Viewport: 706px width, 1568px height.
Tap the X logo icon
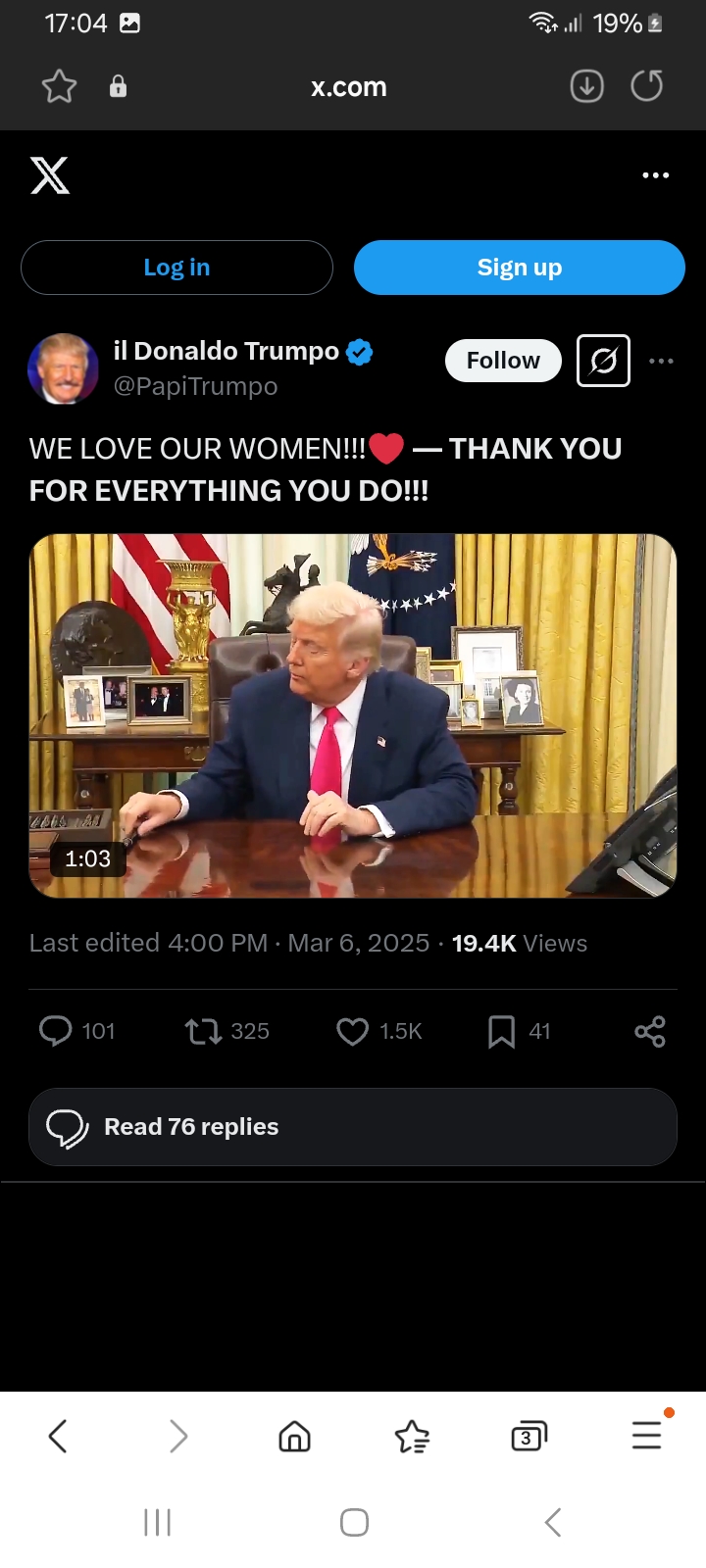tap(50, 175)
